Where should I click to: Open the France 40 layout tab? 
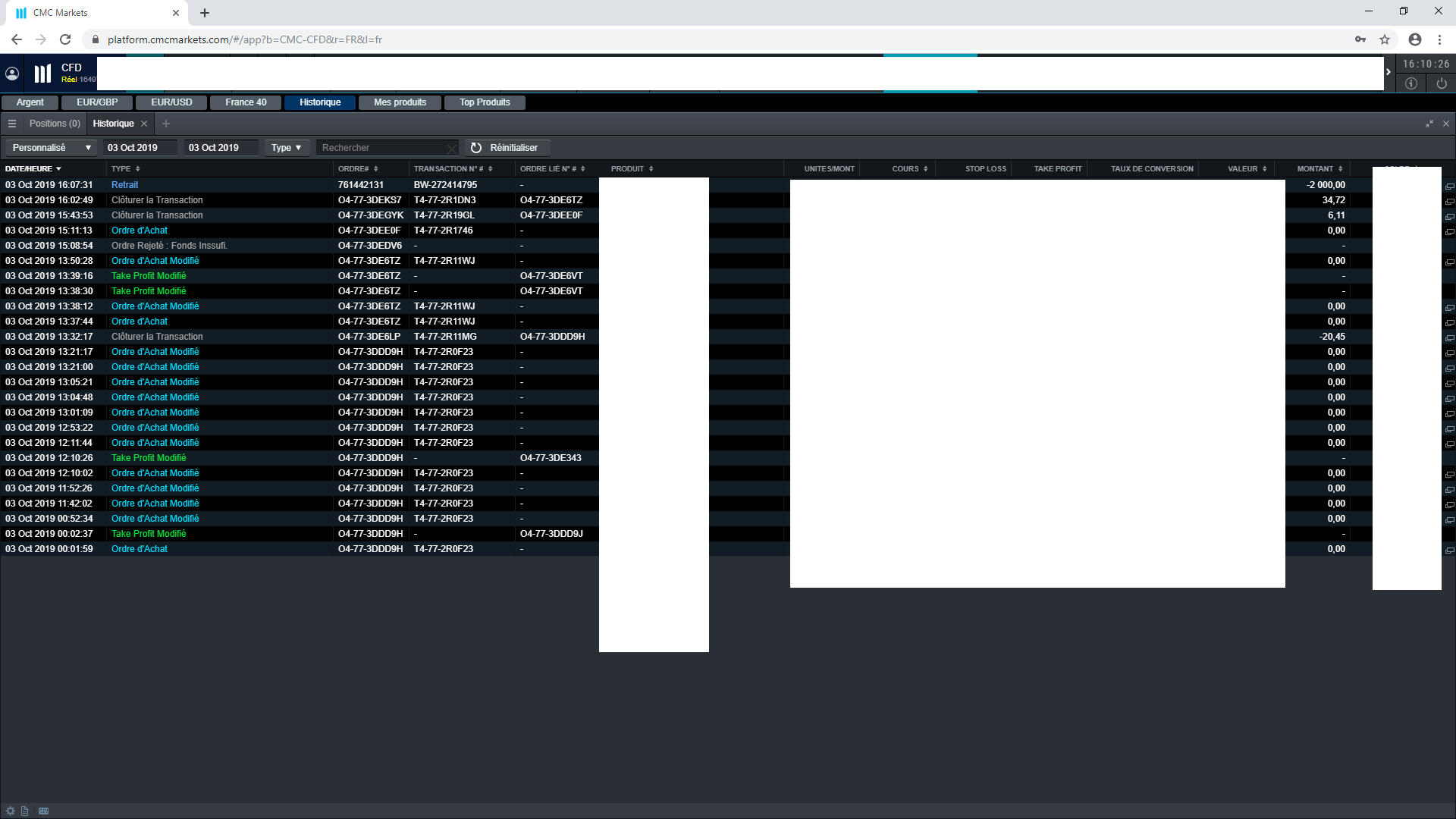coord(246,102)
